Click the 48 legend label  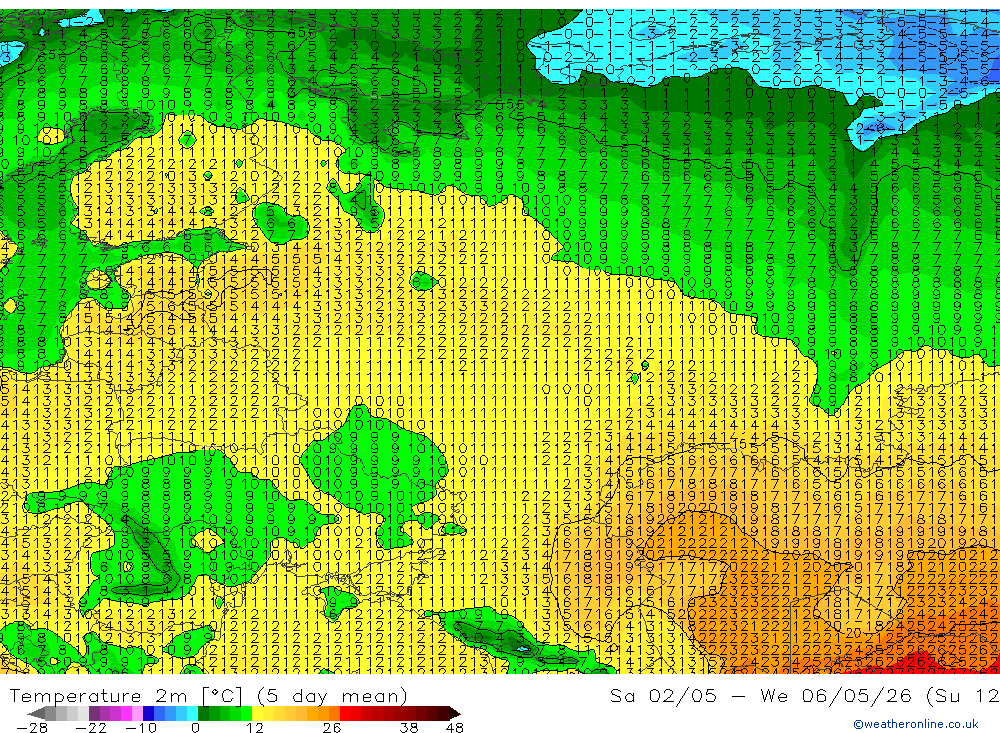tap(455, 728)
